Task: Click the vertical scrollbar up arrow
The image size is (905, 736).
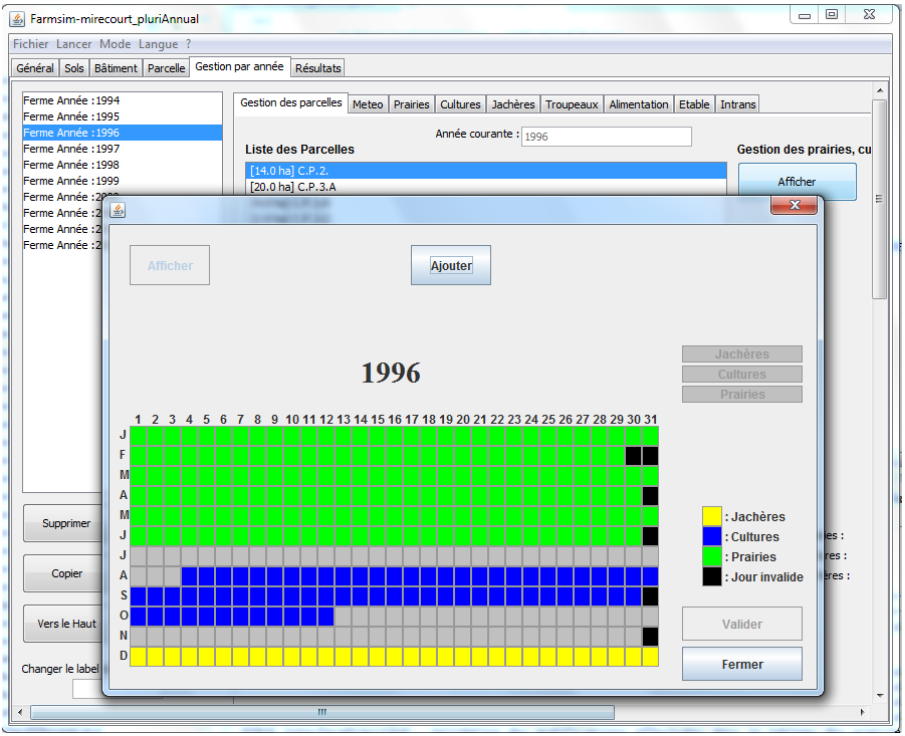Action: [x=880, y=91]
